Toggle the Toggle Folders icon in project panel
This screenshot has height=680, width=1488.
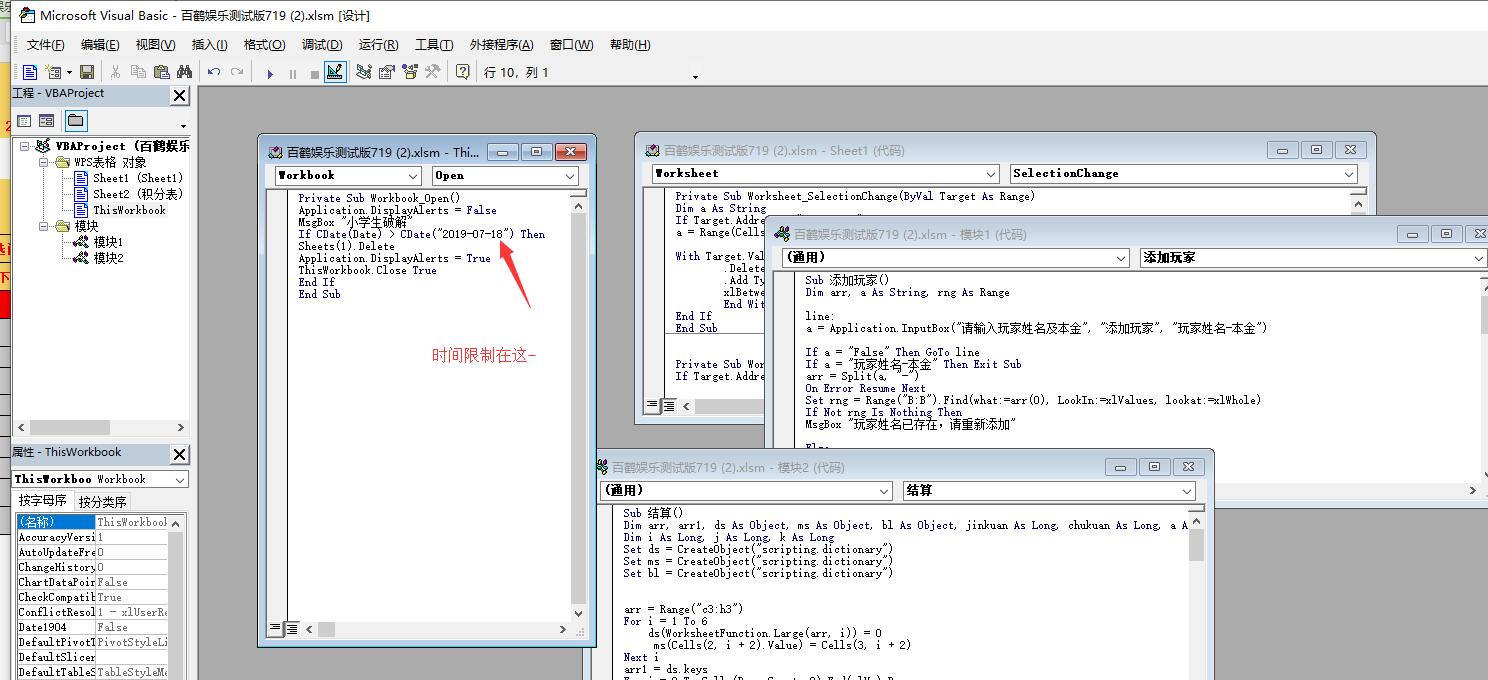(x=75, y=121)
